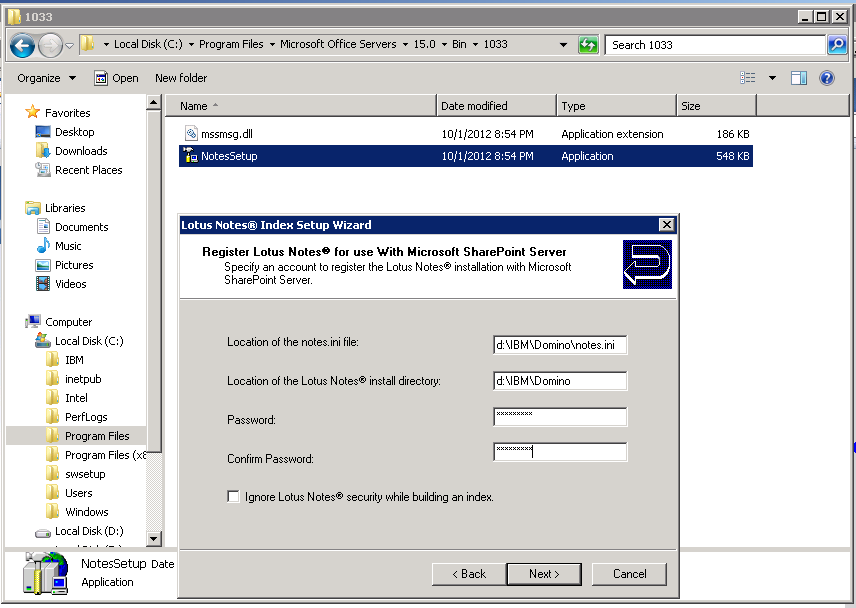Image resolution: width=856 pixels, height=608 pixels.
Task: Click the Help question mark icon
Action: point(827,78)
